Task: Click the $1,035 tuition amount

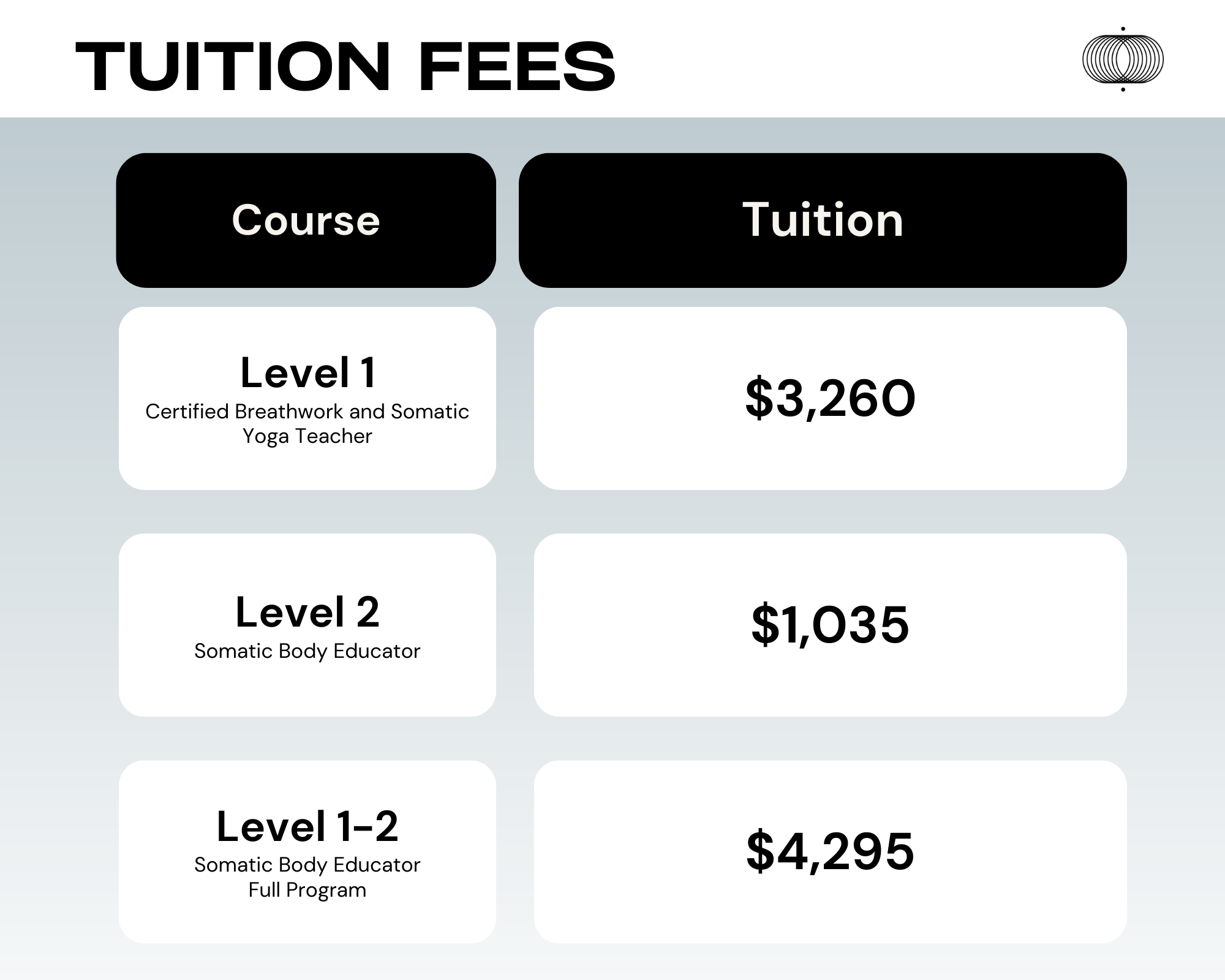Action: [830, 625]
